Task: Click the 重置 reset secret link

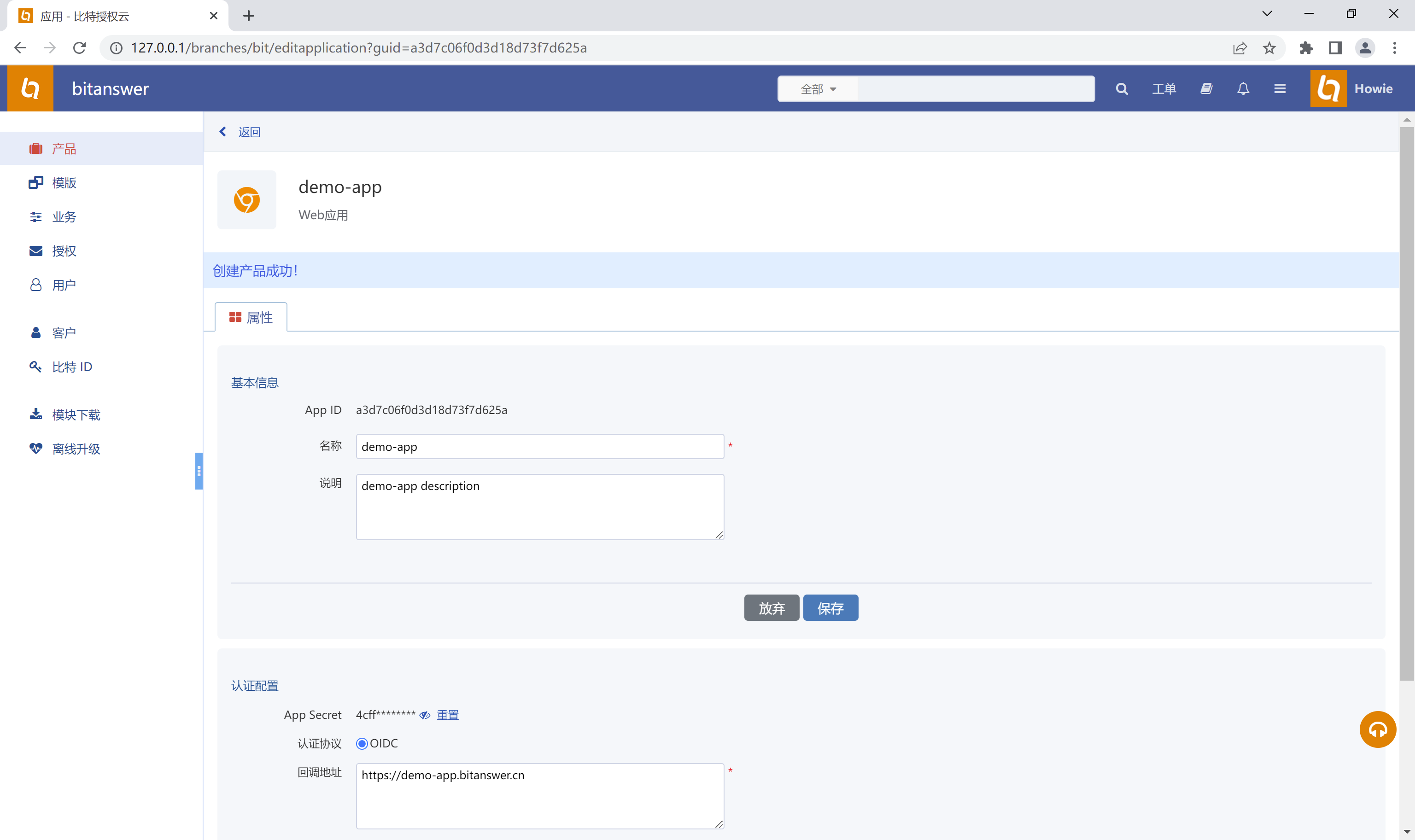Action: tap(447, 715)
